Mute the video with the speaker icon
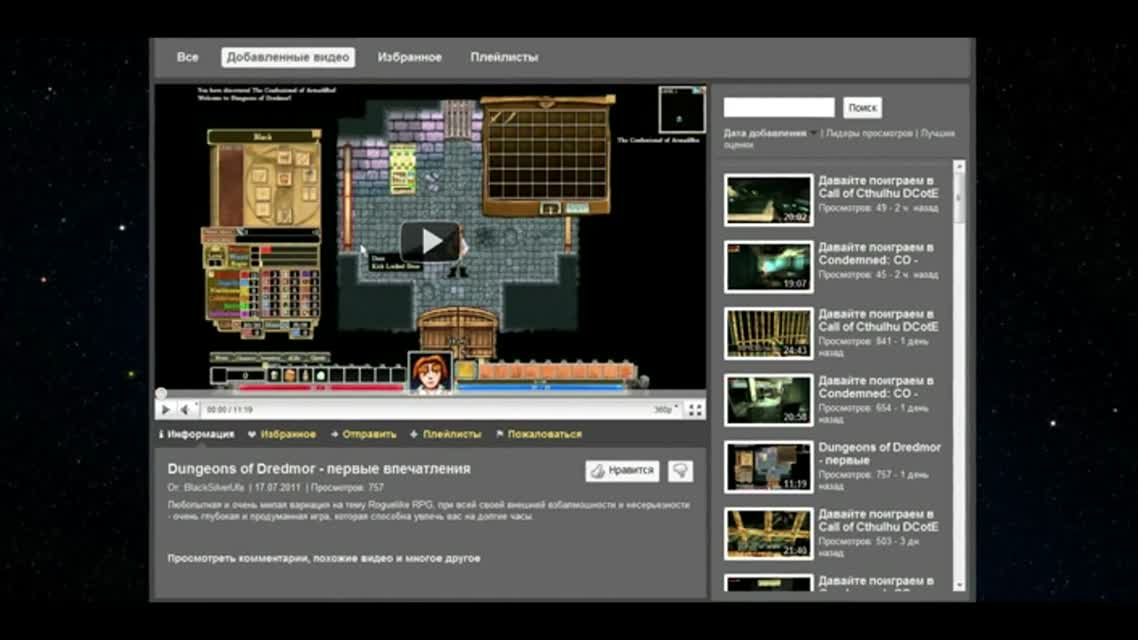Viewport: 1138px width, 640px height. point(186,410)
